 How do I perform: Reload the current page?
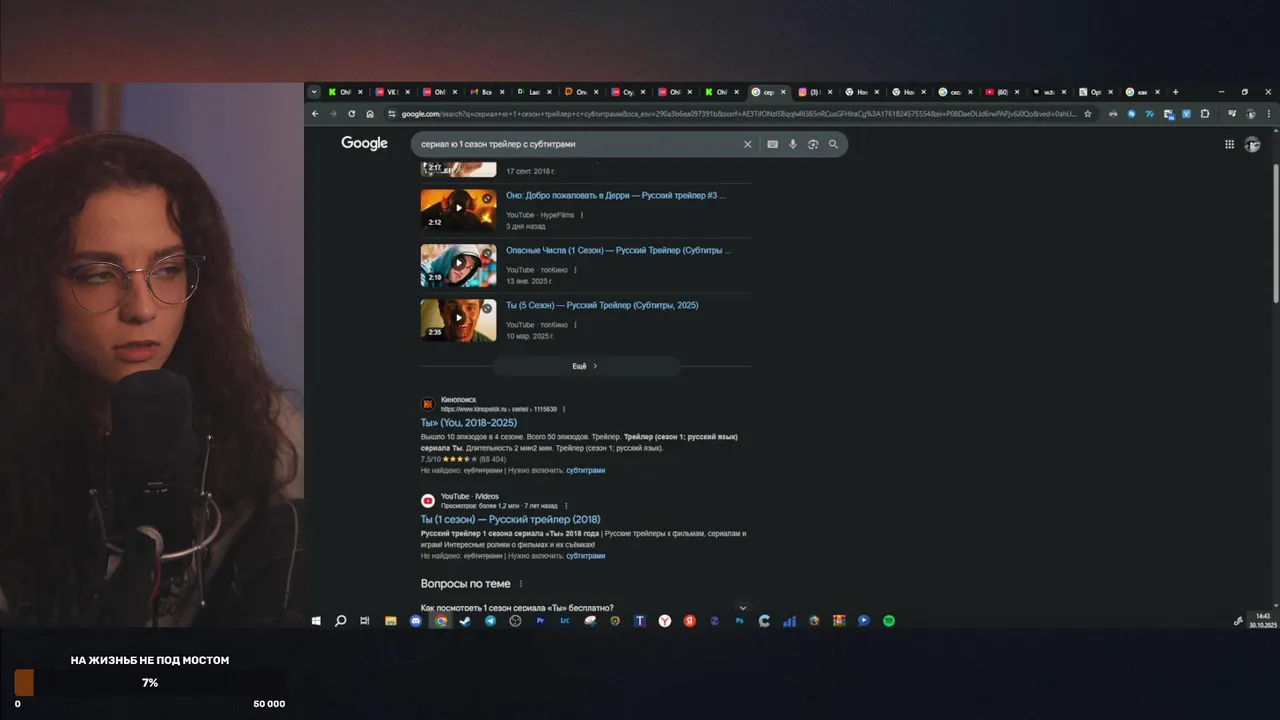point(351,114)
